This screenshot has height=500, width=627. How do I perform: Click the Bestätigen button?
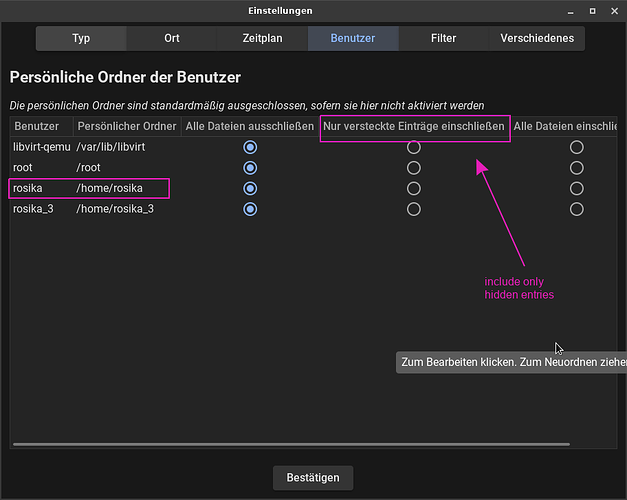pyautogui.click(x=313, y=478)
